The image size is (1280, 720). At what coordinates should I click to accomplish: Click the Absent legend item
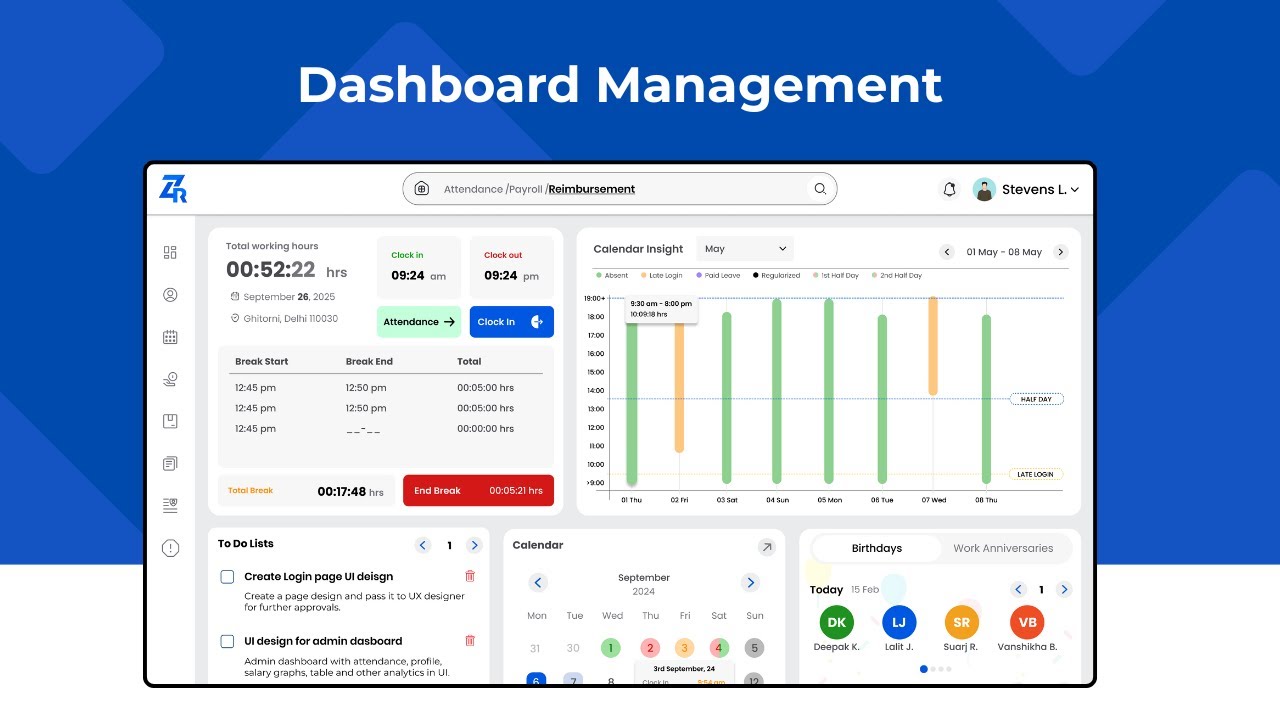(x=613, y=275)
